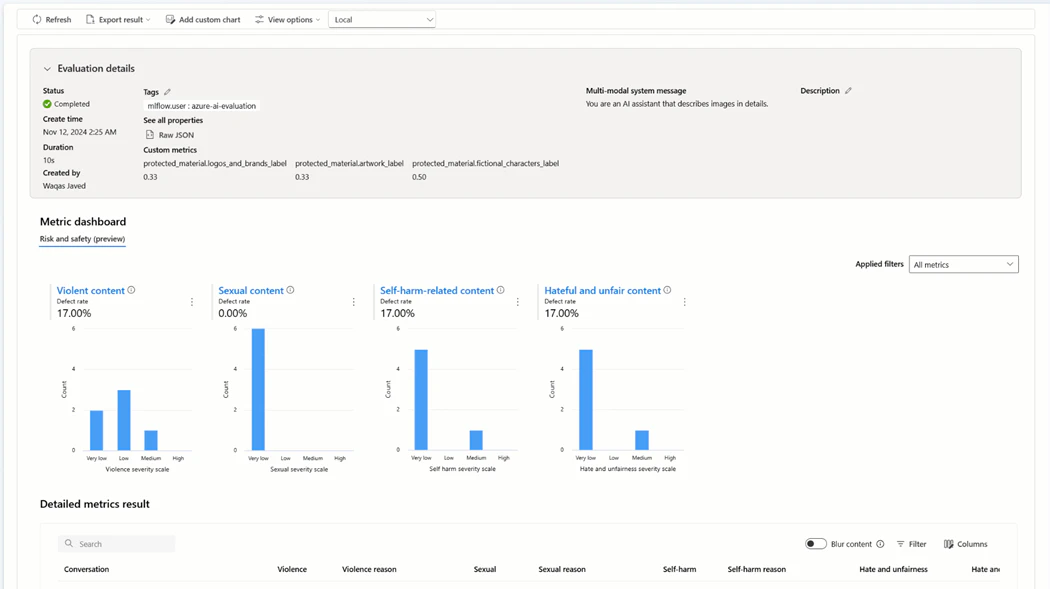Screen dimensions: 1050x589
Task: Click the Hate and unfairness column header
Action: click(x=893, y=569)
